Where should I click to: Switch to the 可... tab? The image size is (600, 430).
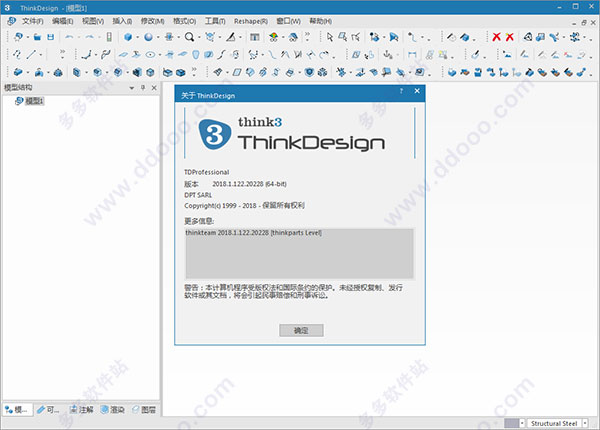tap(48, 410)
